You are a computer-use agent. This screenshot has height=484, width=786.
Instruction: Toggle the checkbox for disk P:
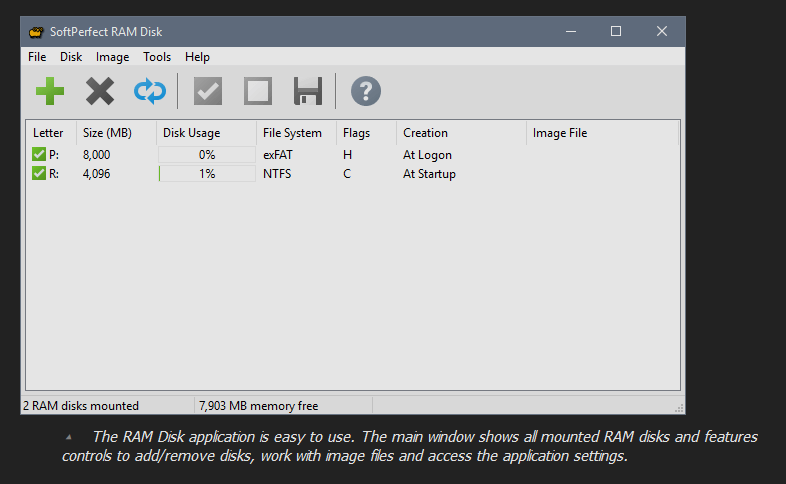[x=39, y=154]
